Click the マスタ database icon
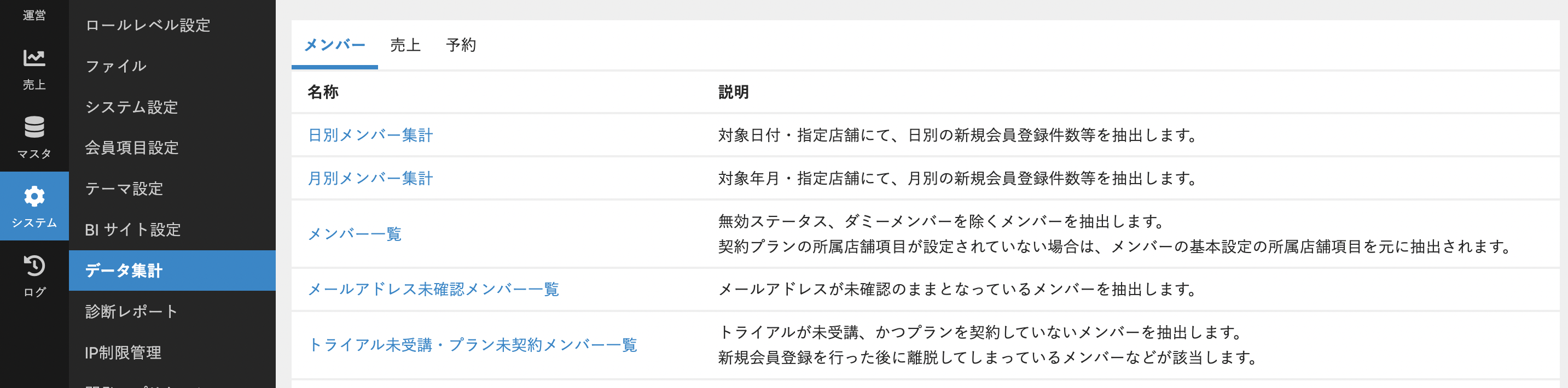Viewport: 1568px width, 388px height. point(34,128)
